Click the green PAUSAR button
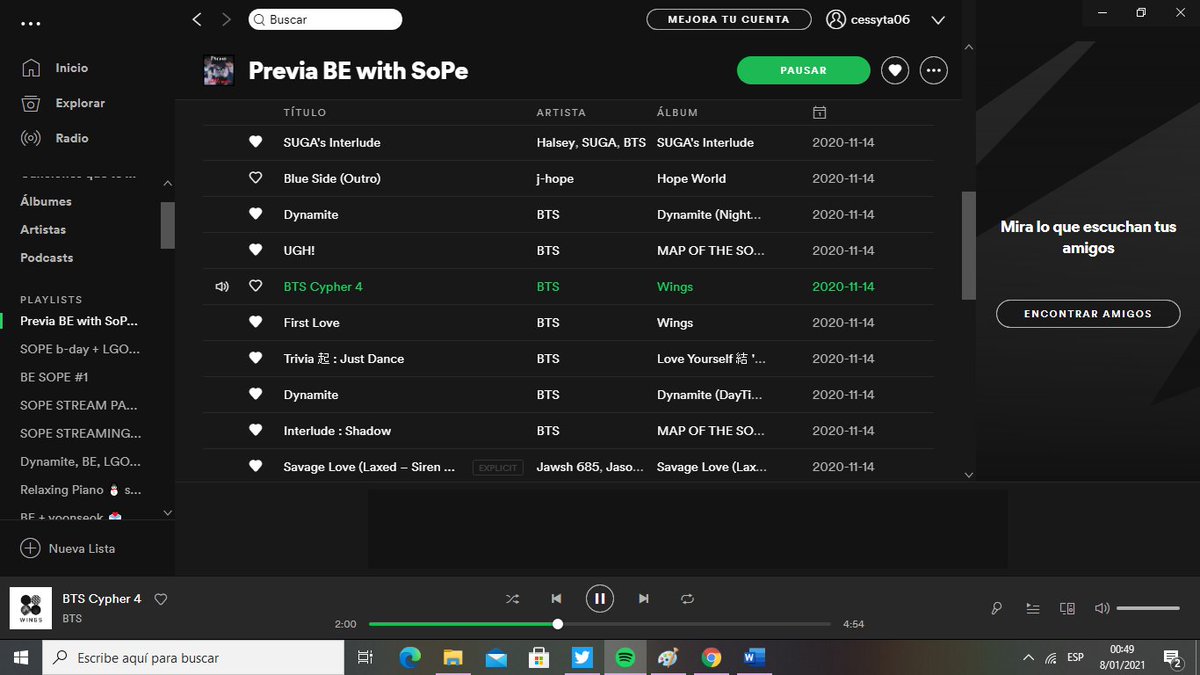The image size is (1200, 675). [x=804, y=70]
